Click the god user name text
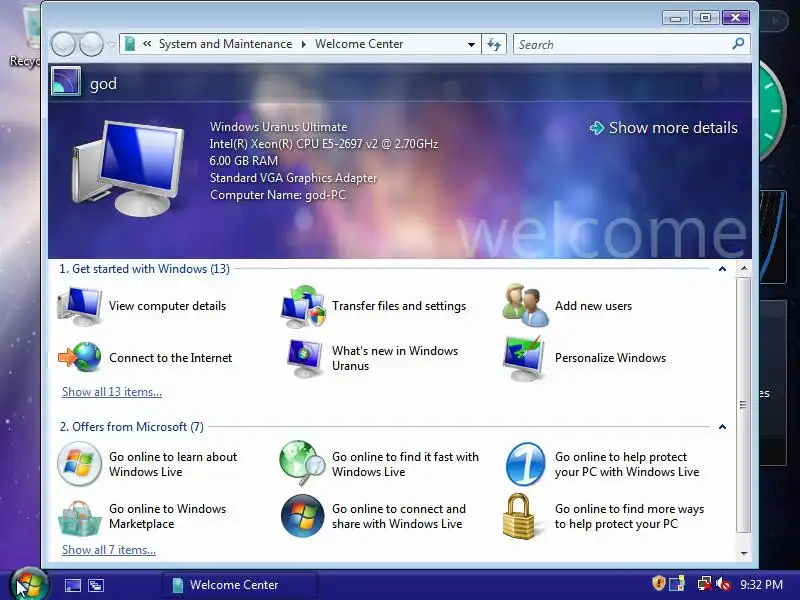Image resolution: width=800 pixels, height=600 pixels. [x=103, y=84]
